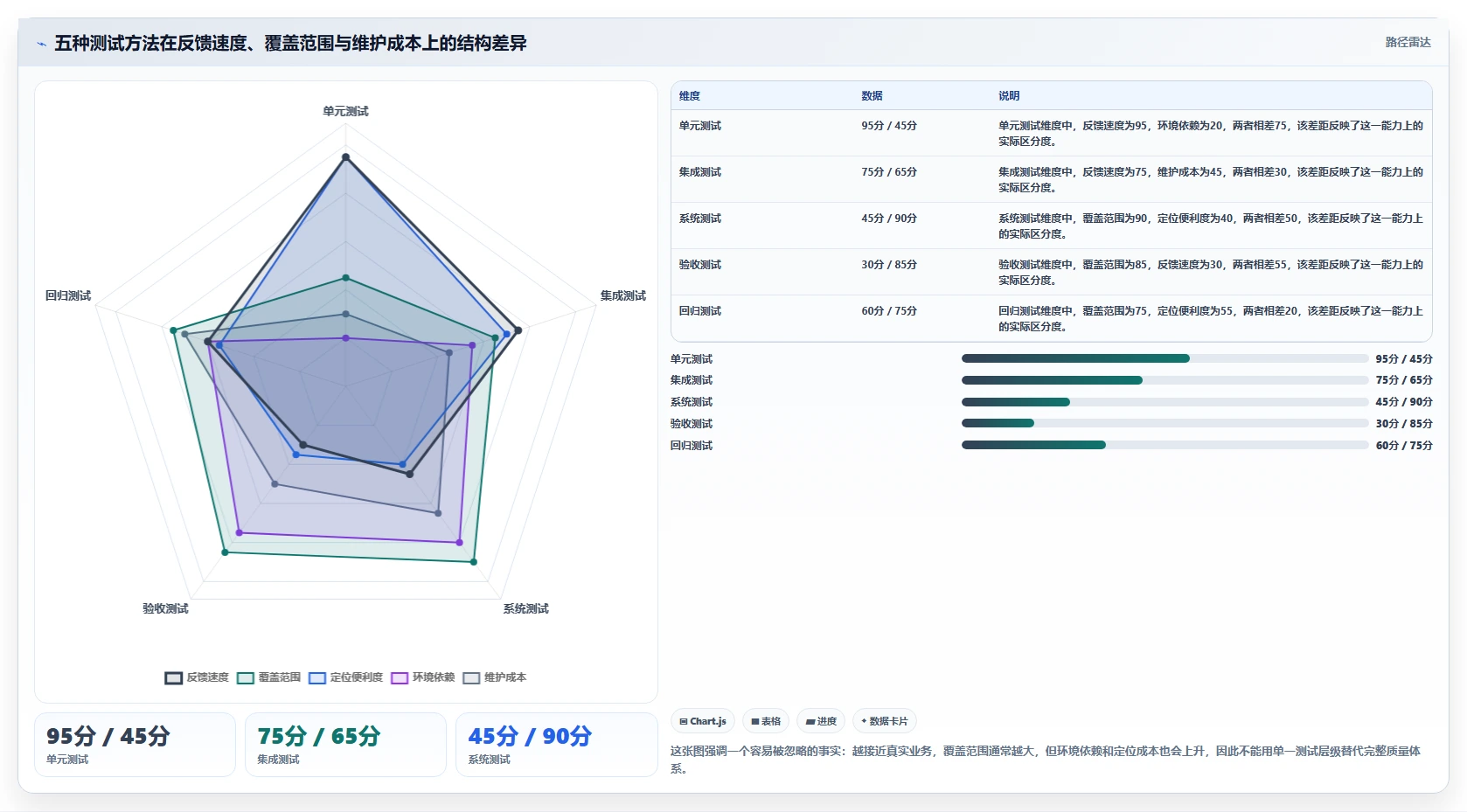1467x812 pixels.
Task: Click the 验收测试 explanation text in the table
Action: point(1211,272)
